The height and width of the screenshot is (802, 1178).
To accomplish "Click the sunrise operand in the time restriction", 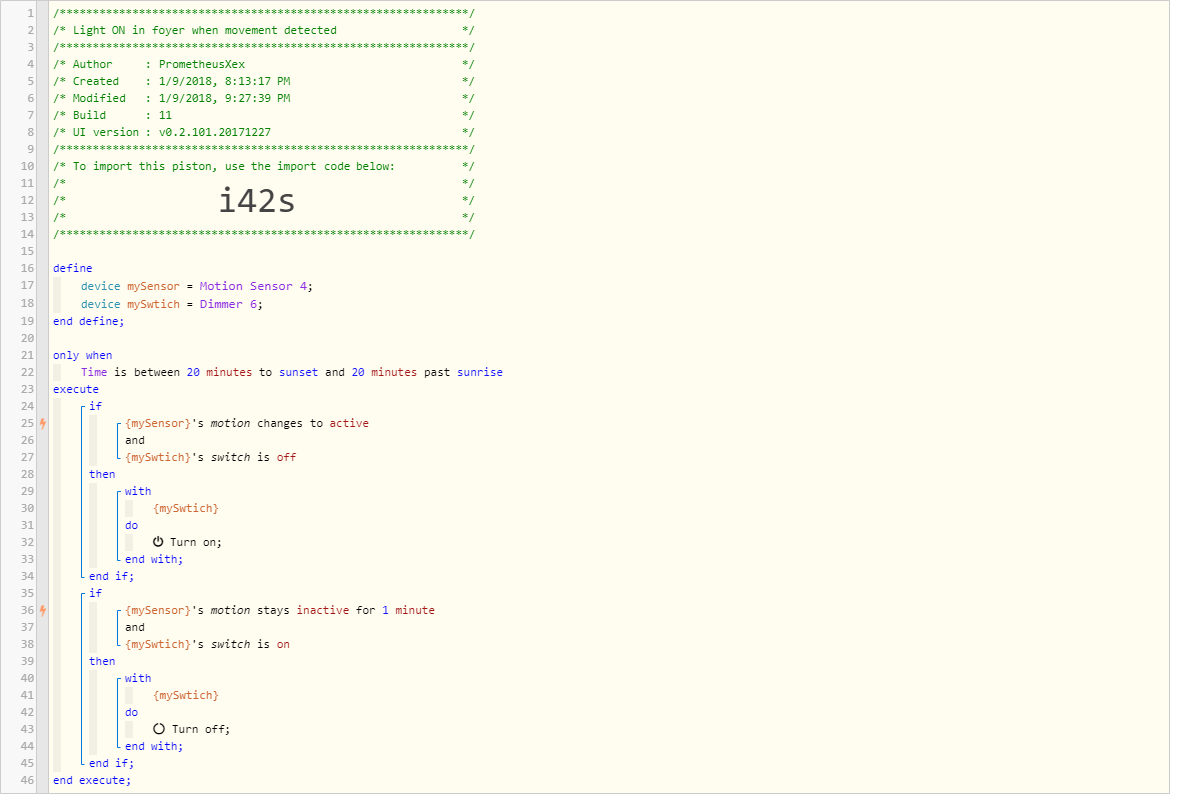I will [480, 372].
